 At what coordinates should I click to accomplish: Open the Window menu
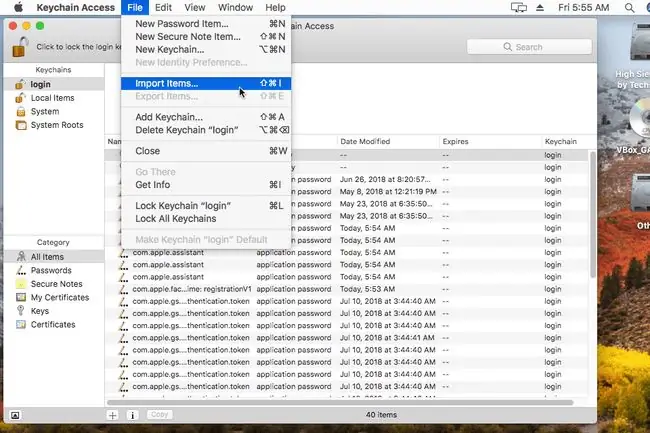click(235, 7)
